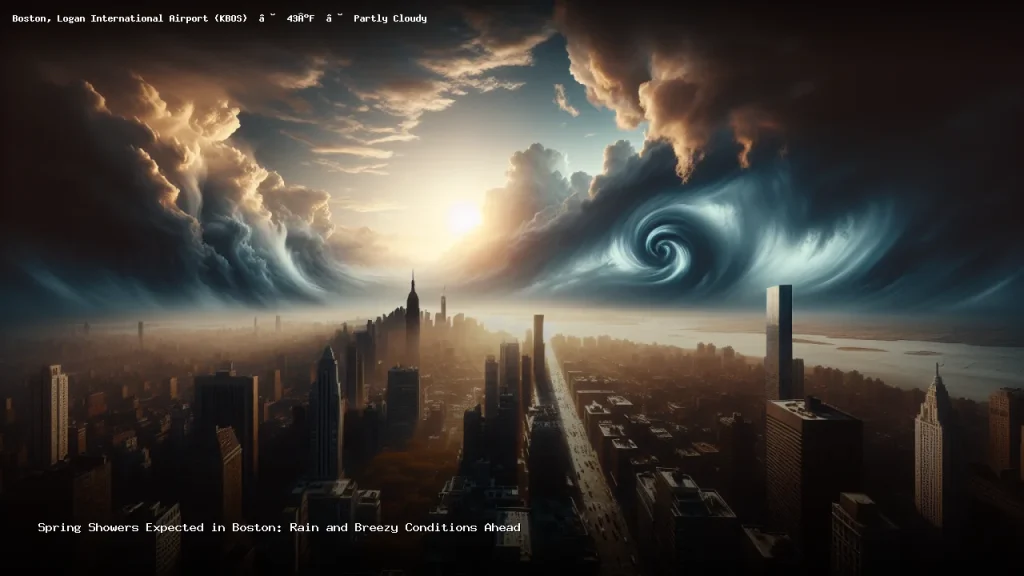Viewport: 1024px width, 576px height.
Task: Click the orange-lit storm cloud at upper right
Action: coord(690,100)
